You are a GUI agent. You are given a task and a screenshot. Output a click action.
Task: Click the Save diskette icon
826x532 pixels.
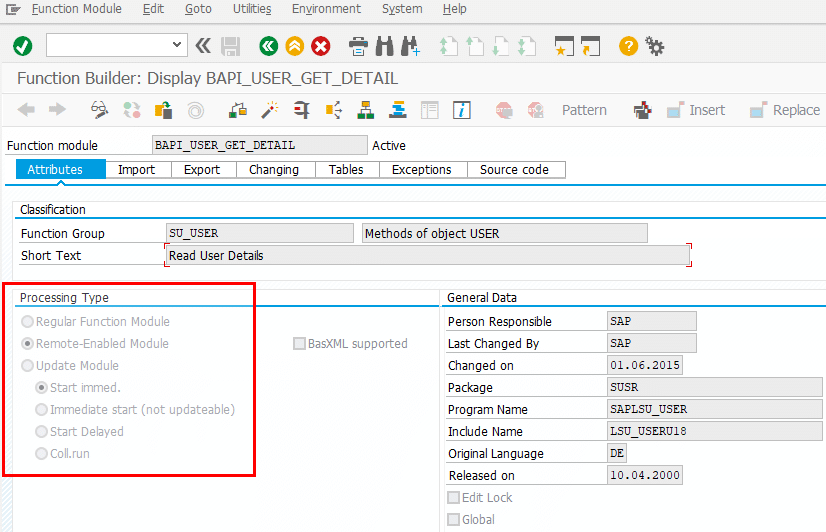[231, 46]
